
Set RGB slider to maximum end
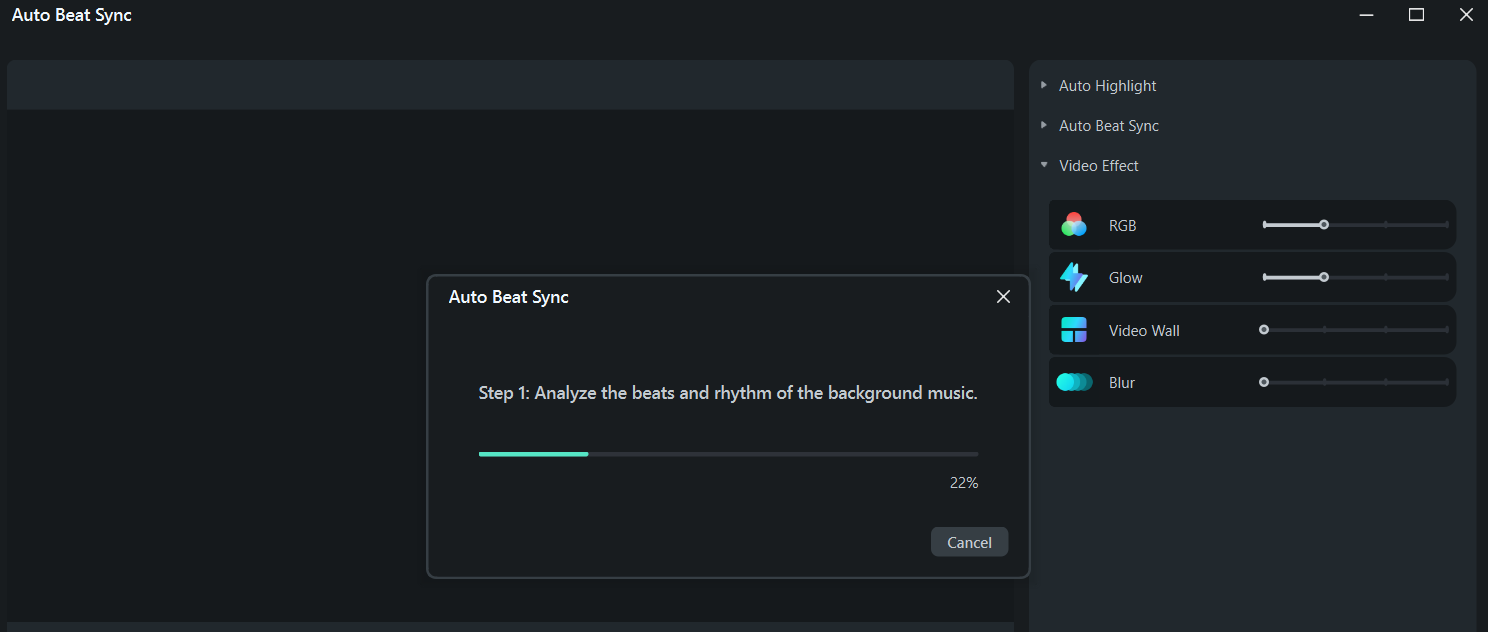pos(1447,225)
